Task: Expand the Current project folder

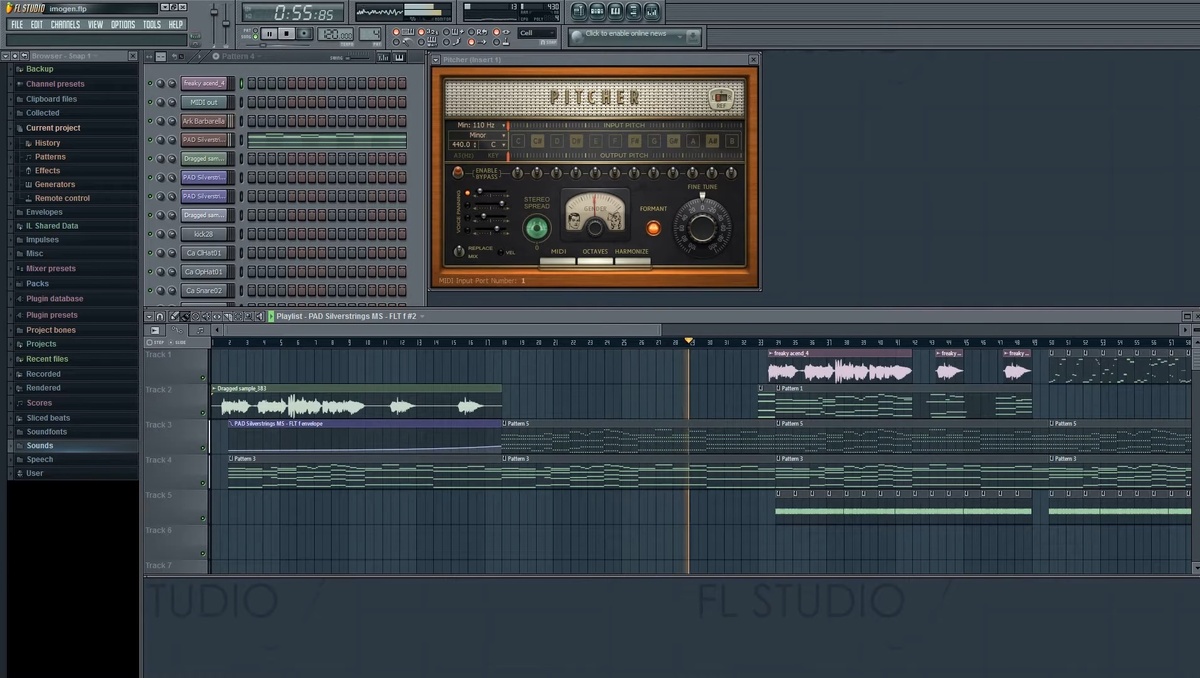Action: 53,128
